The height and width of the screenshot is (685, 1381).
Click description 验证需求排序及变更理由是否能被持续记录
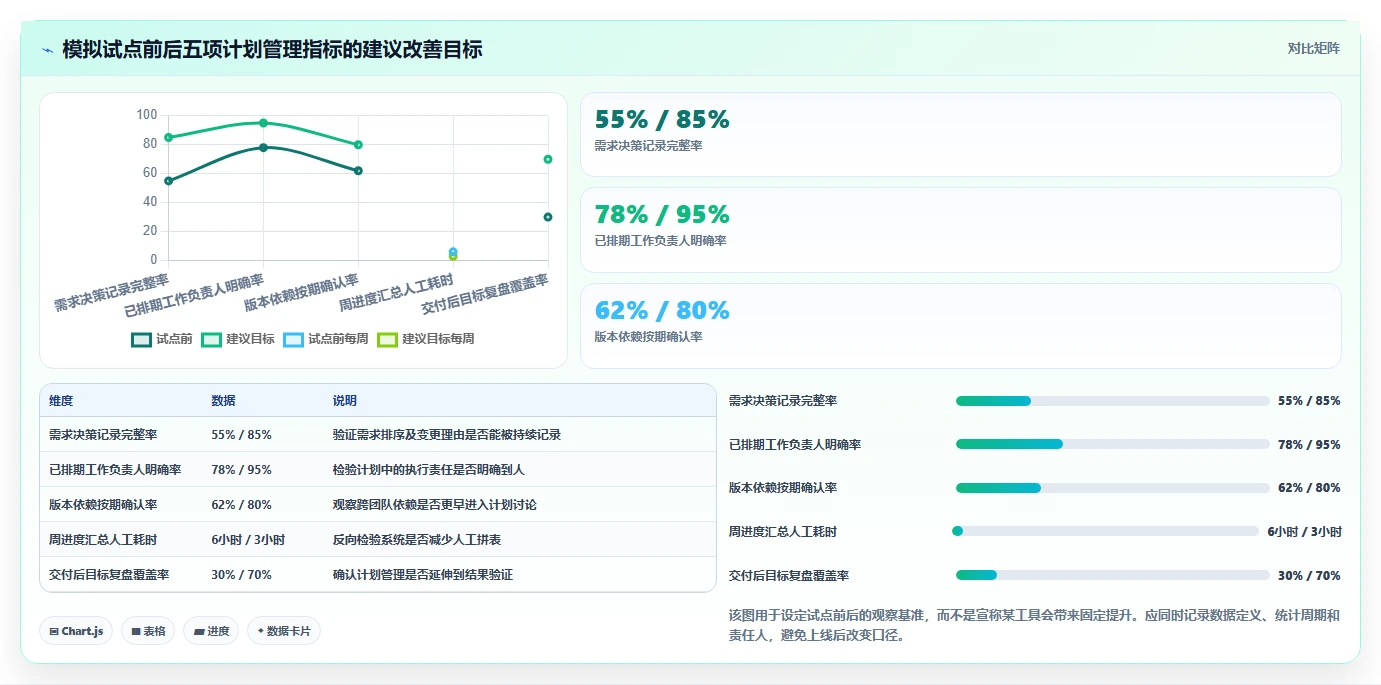tap(447, 435)
